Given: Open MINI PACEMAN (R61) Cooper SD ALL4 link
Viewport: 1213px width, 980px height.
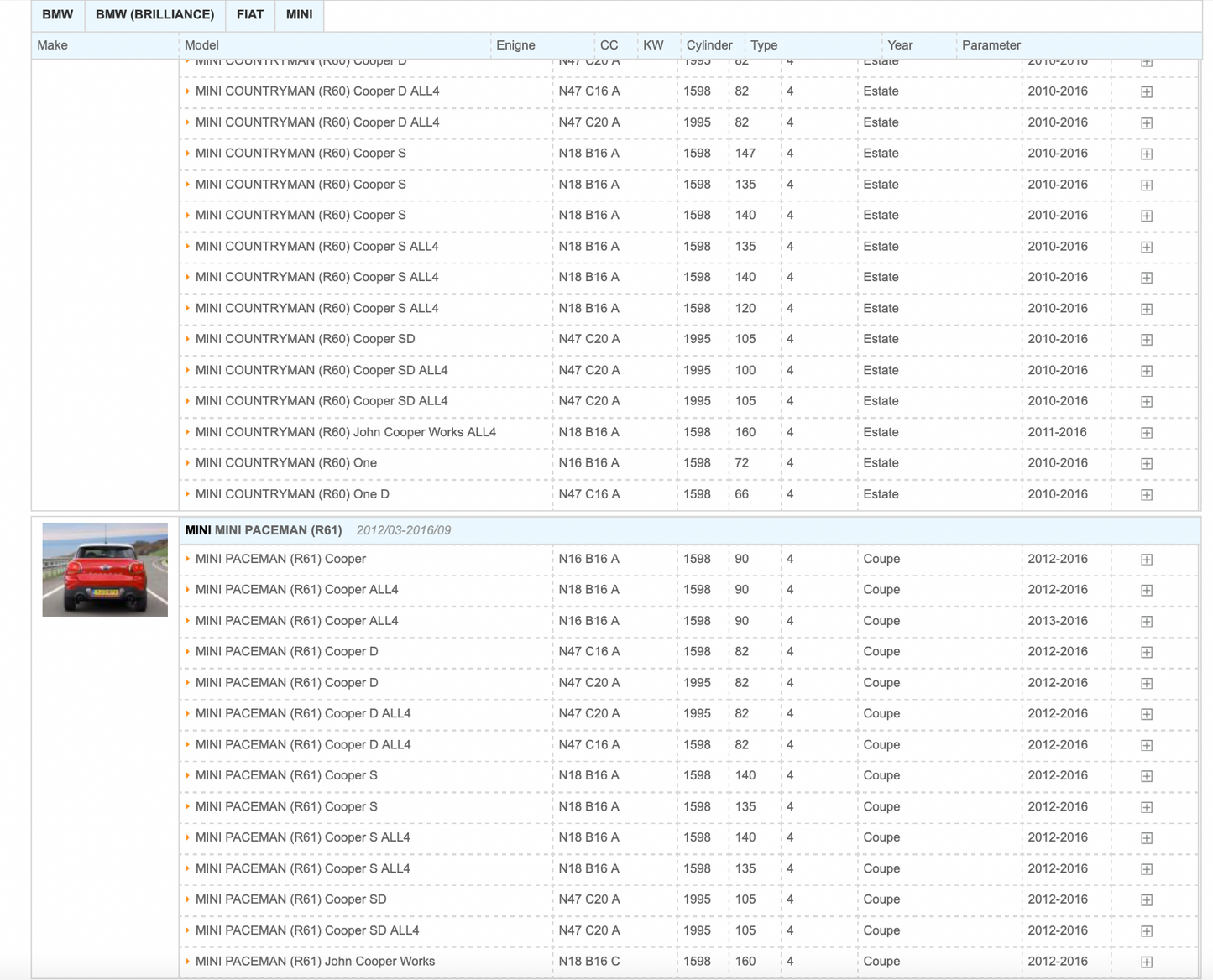Looking at the screenshot, I should 307,930.
